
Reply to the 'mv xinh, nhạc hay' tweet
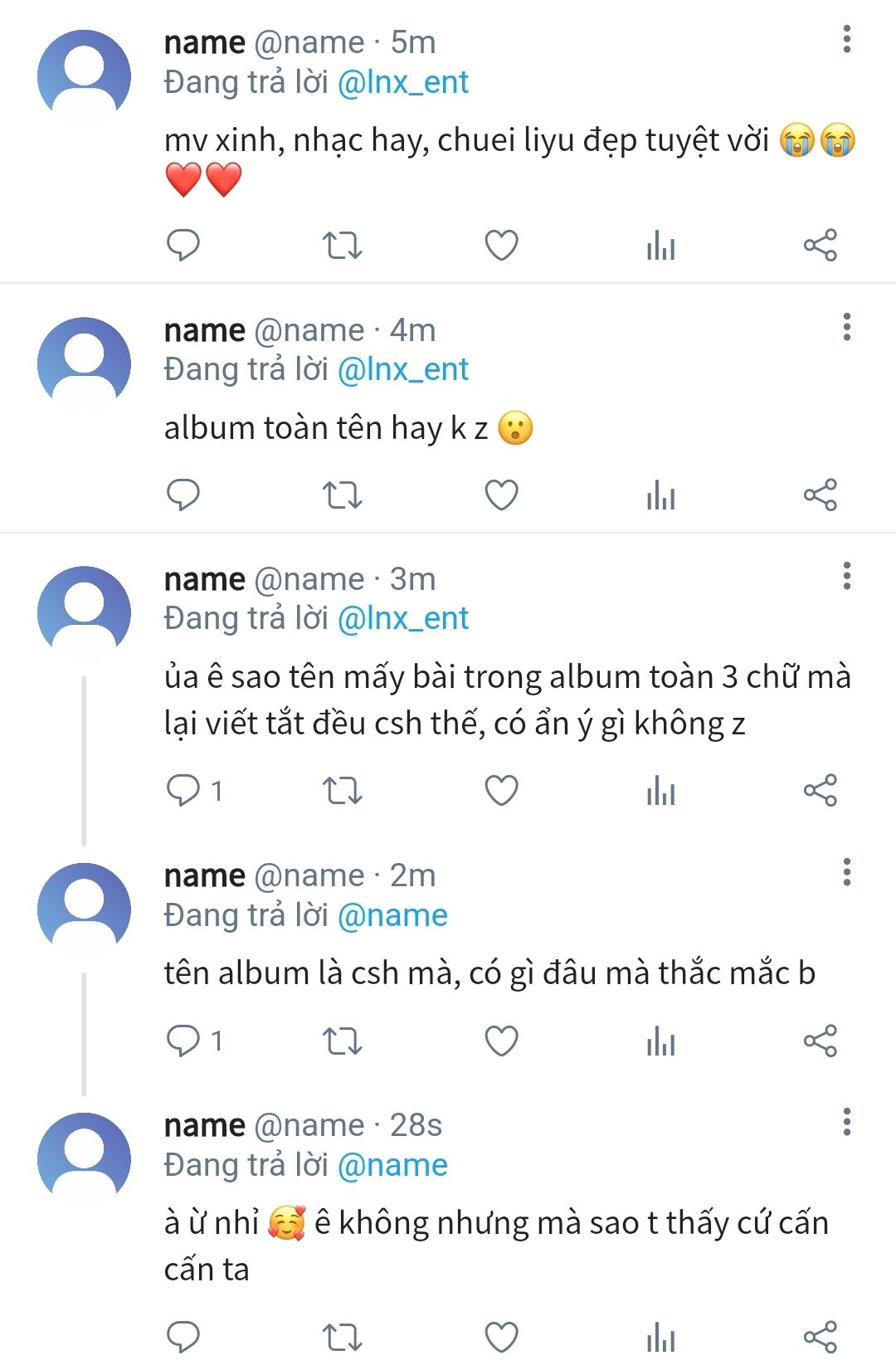pyautogui.click(x=183, y=245)
